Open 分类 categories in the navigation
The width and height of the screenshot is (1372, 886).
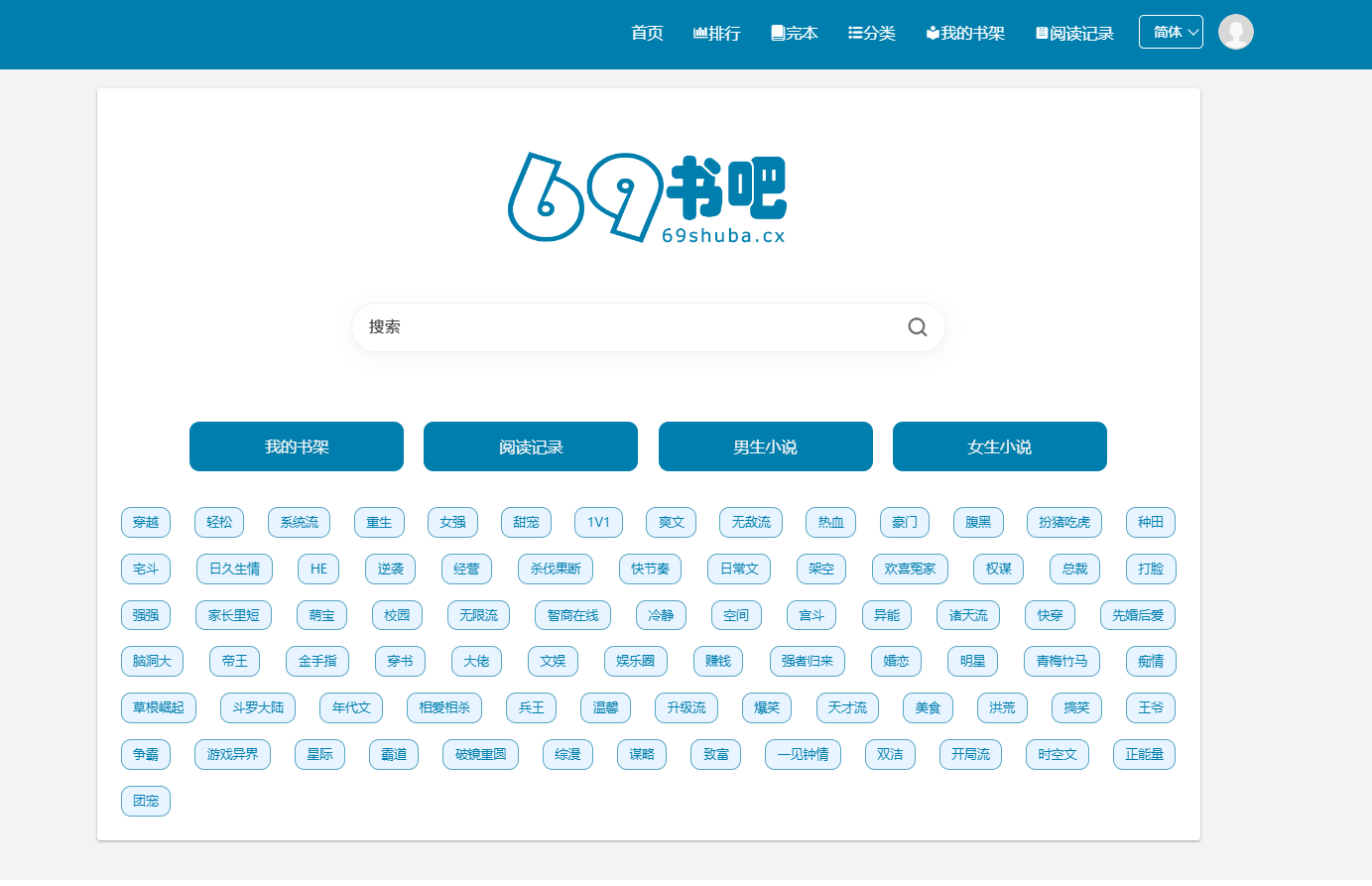tap(872, 33)
